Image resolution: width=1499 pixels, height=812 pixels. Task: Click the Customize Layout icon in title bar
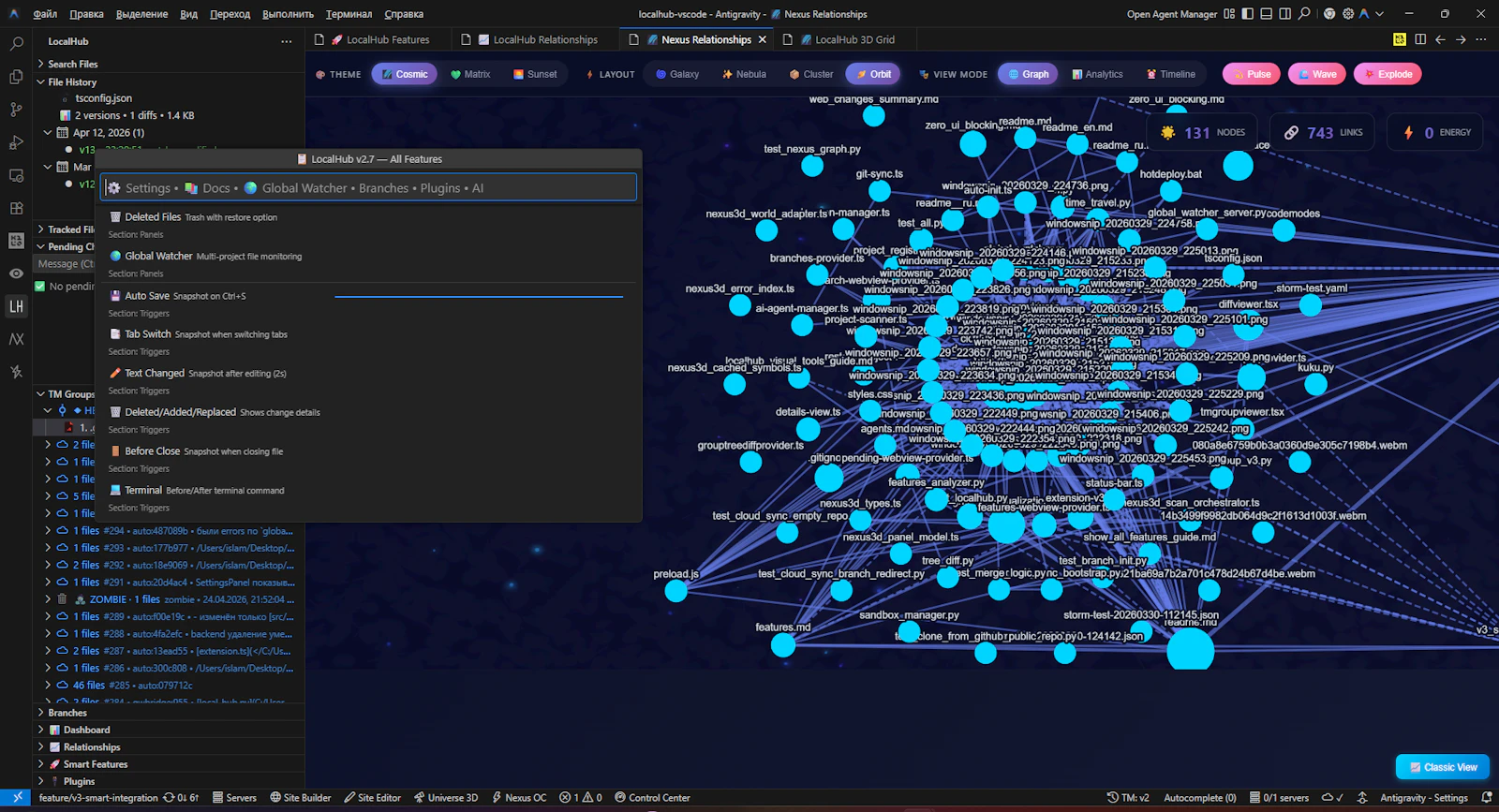[1229, 14]
